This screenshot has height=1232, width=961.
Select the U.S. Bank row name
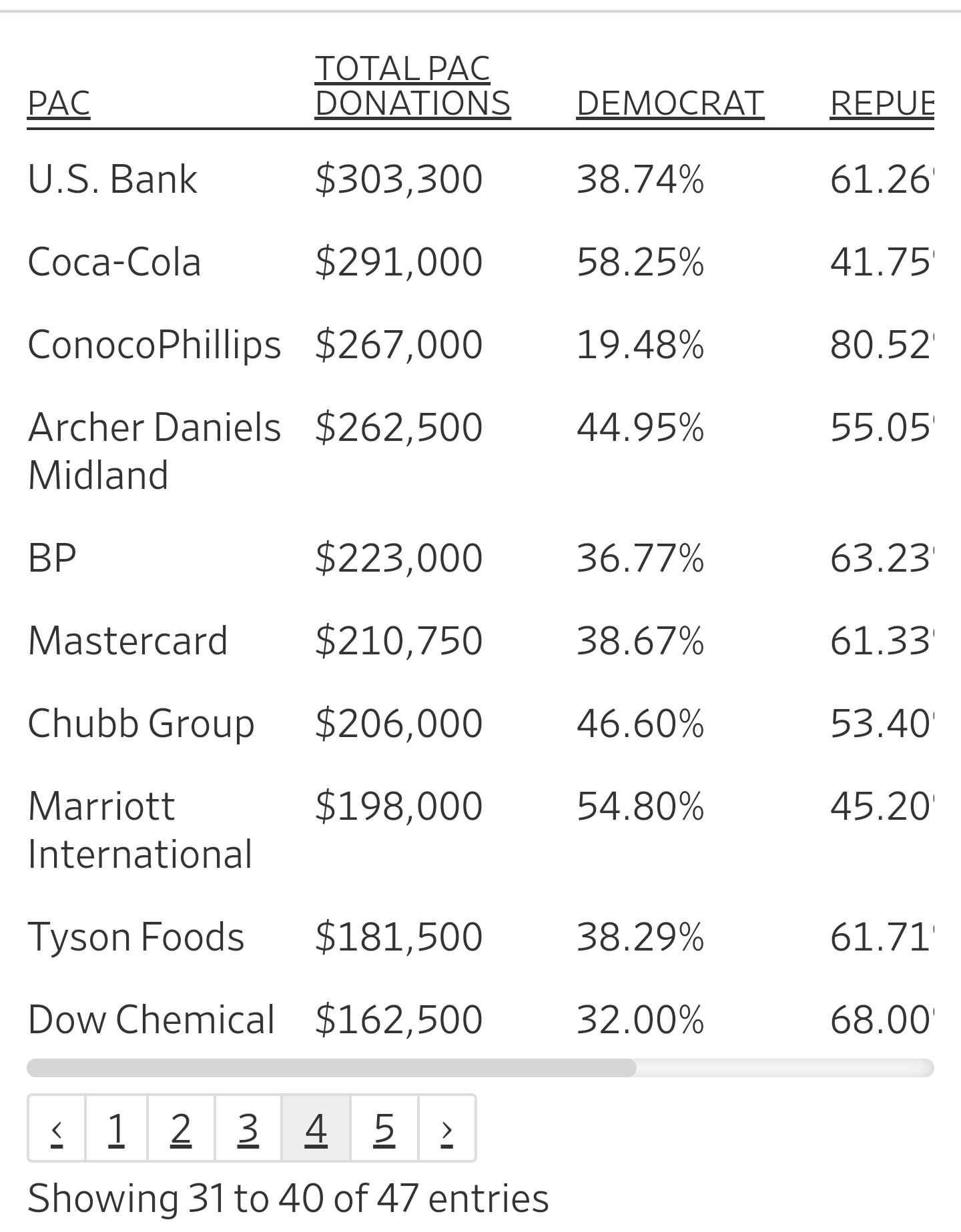[112, 179]
